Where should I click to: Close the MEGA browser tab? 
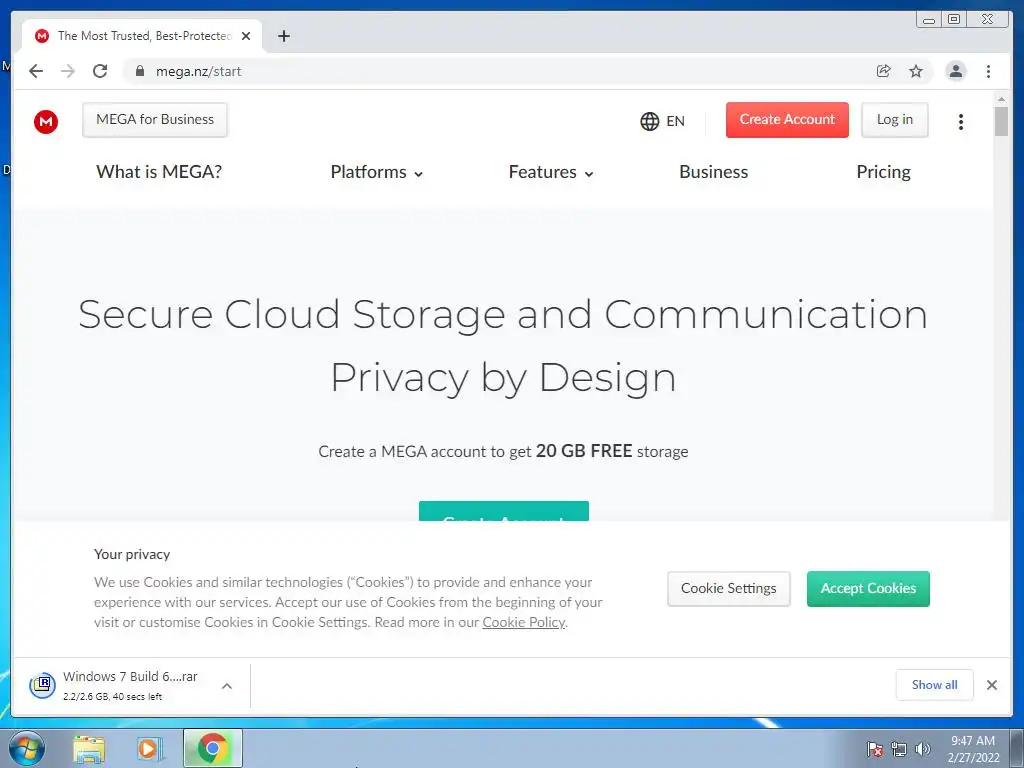(x=246, y=36)
